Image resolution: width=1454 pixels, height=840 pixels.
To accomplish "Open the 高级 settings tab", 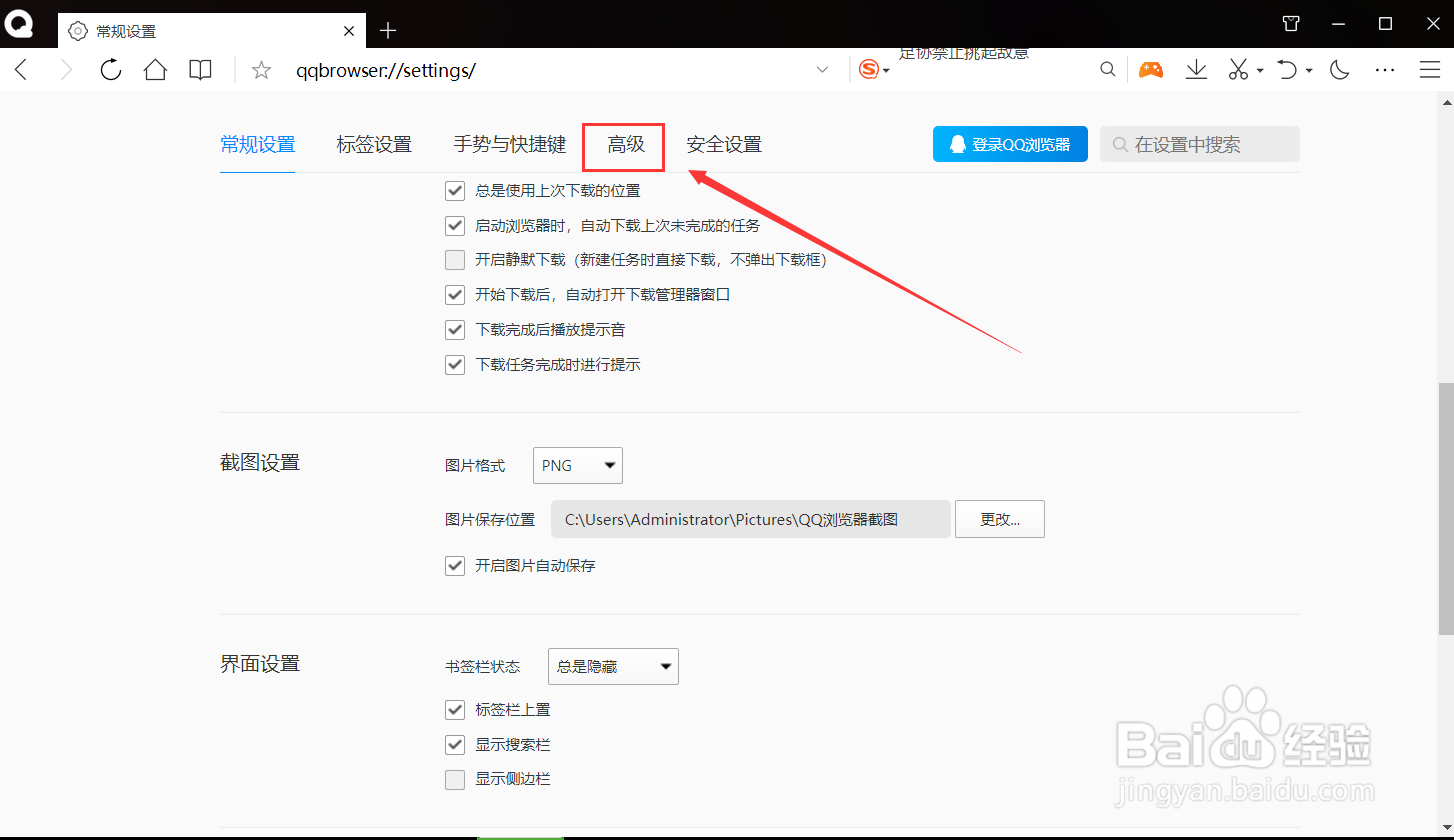I will pyautogui.click(x=626, y=145).
